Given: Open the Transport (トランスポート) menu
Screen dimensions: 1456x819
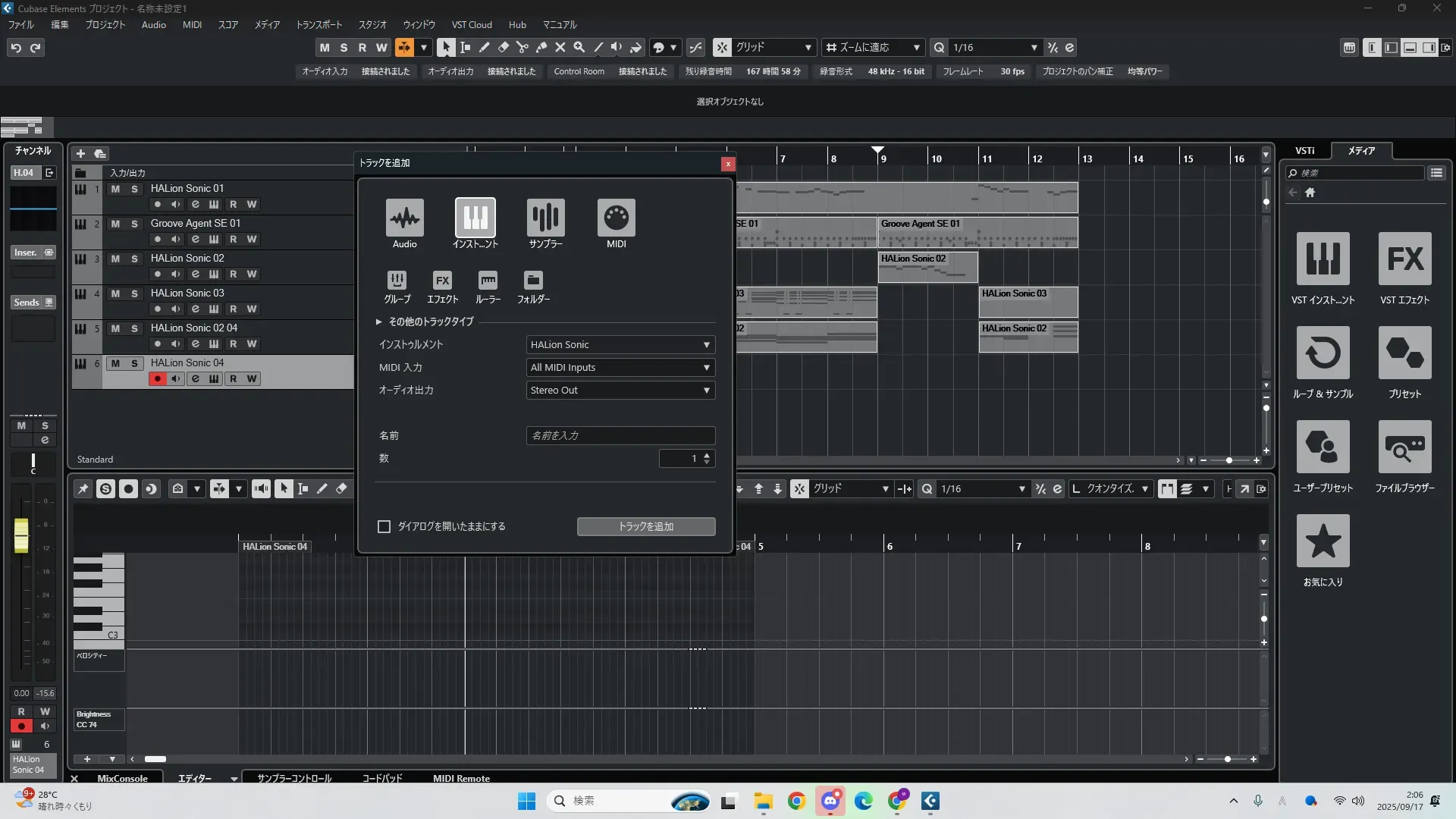Looking at the screenshot, I should coord(318,24).
